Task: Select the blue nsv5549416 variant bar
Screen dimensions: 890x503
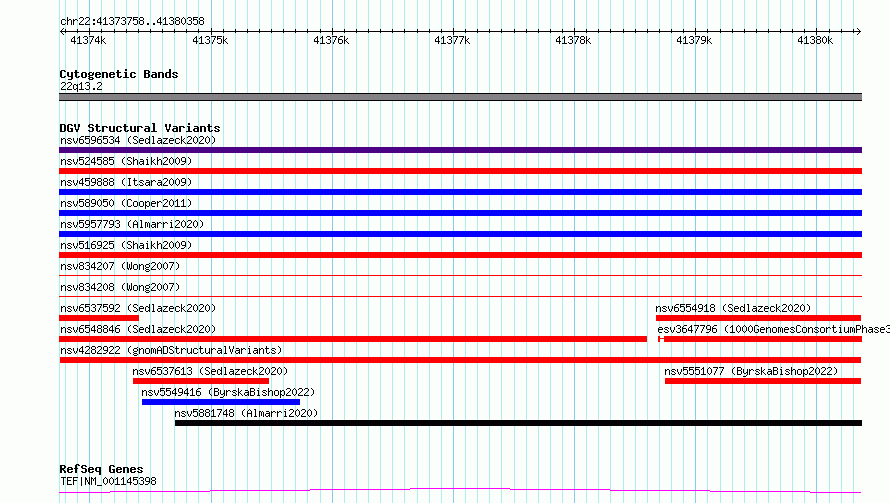Action: (221, 402)
